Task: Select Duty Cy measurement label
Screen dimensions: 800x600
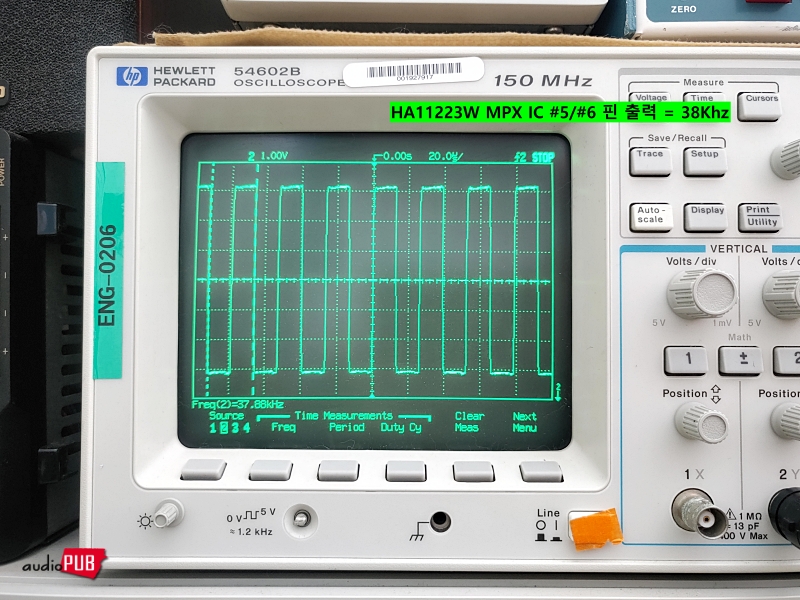Action: (401, 428)
